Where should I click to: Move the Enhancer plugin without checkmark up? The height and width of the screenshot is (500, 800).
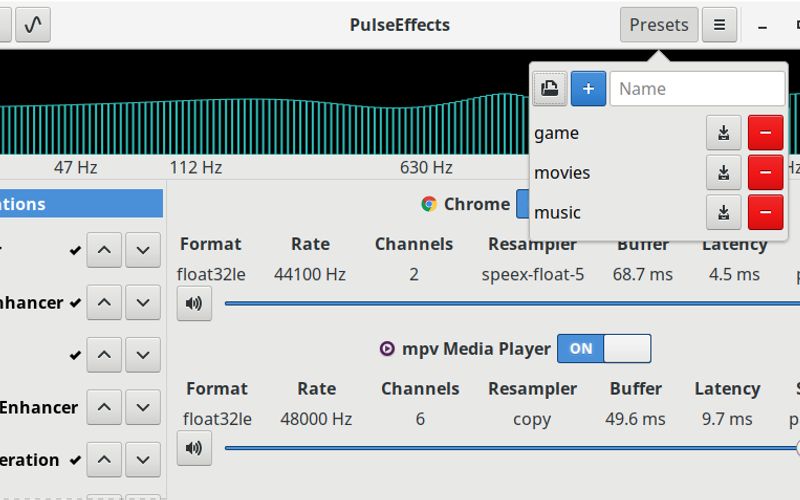pyautogui.click(x=104, y=407)
